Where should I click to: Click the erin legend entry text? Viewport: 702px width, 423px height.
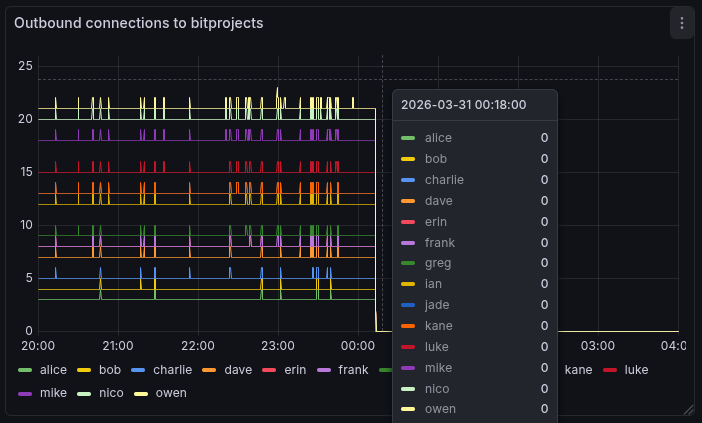[x=294, y=370]
